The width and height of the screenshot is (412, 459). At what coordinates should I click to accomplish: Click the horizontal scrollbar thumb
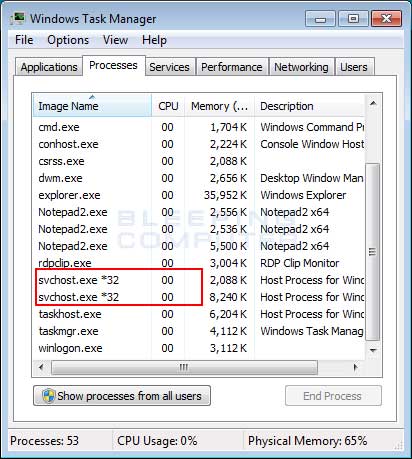184,367
